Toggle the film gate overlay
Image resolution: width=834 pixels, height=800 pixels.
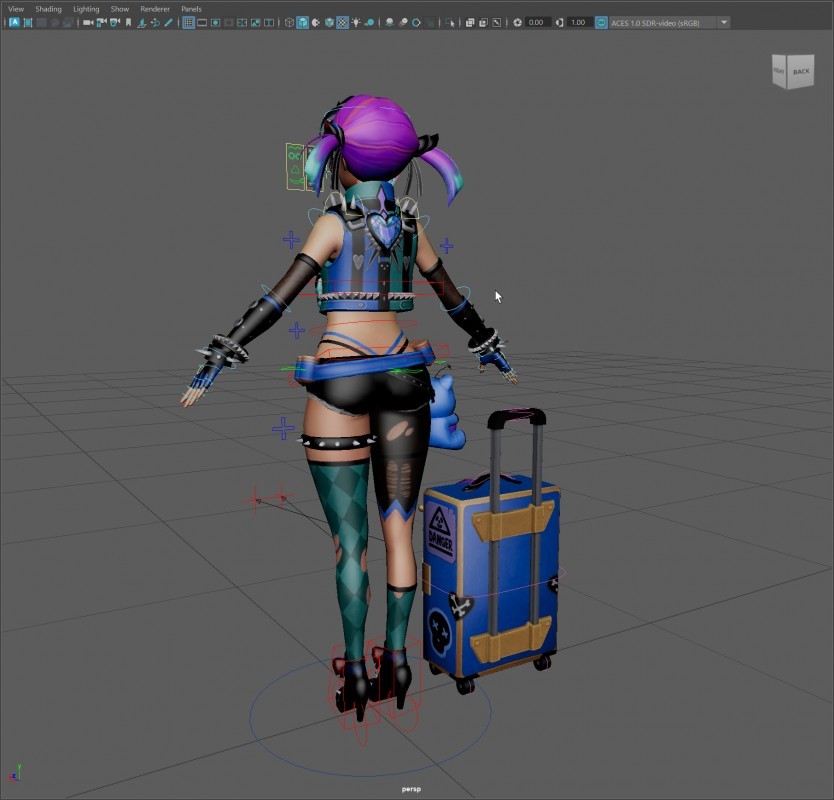(x=201, y=22)
